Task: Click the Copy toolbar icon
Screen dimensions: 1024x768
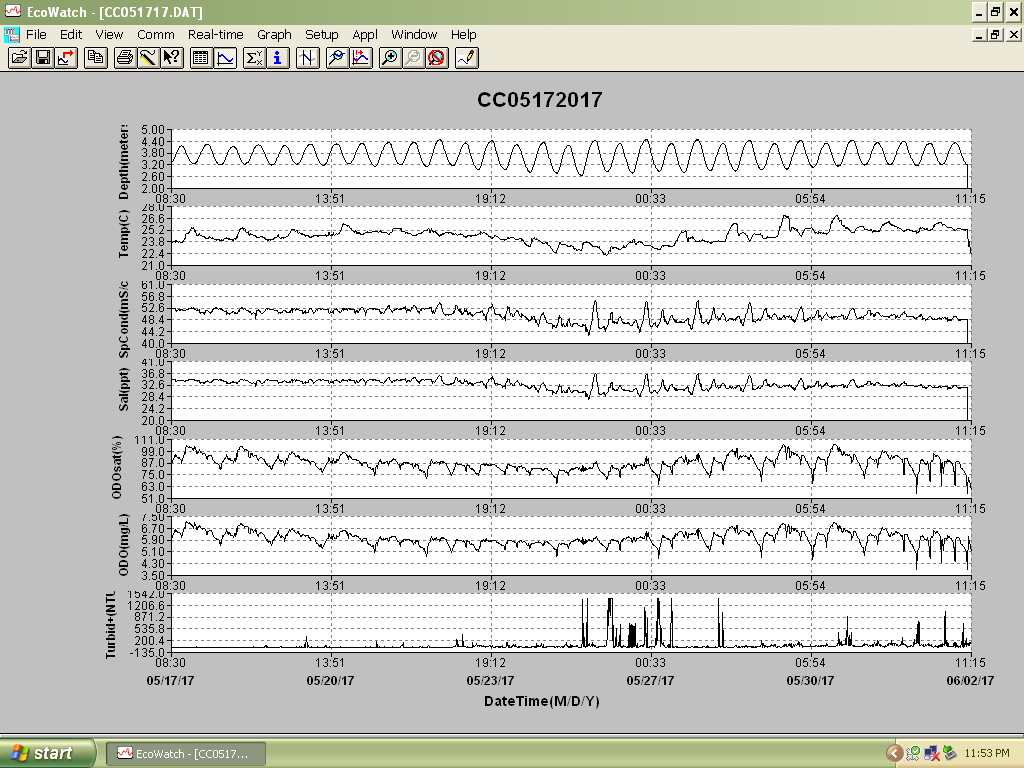Action: click(96, 58)
